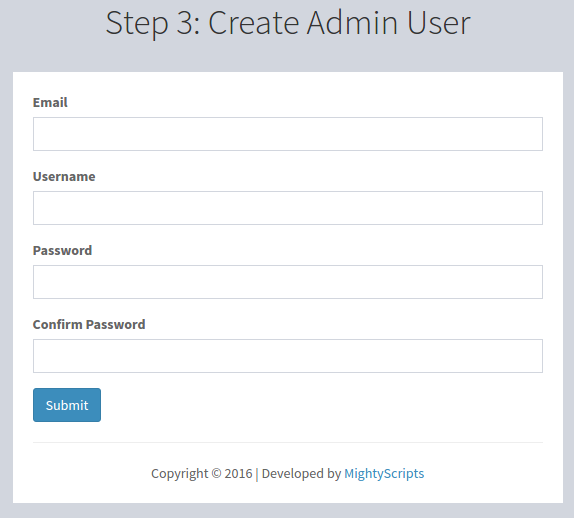Click the copyright © symbol
The width and height of the screenshot is (574, 518).
(x=216, y=473)
